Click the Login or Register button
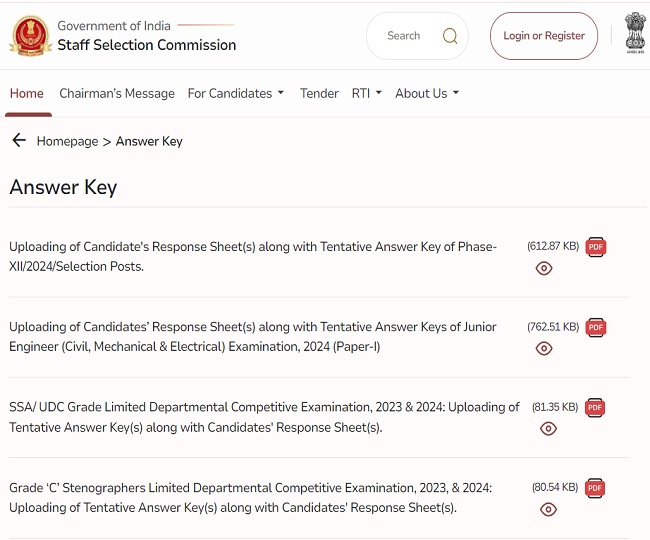This screenshot has width=650, height=540. pyautogui.click(x=544, y=36)
